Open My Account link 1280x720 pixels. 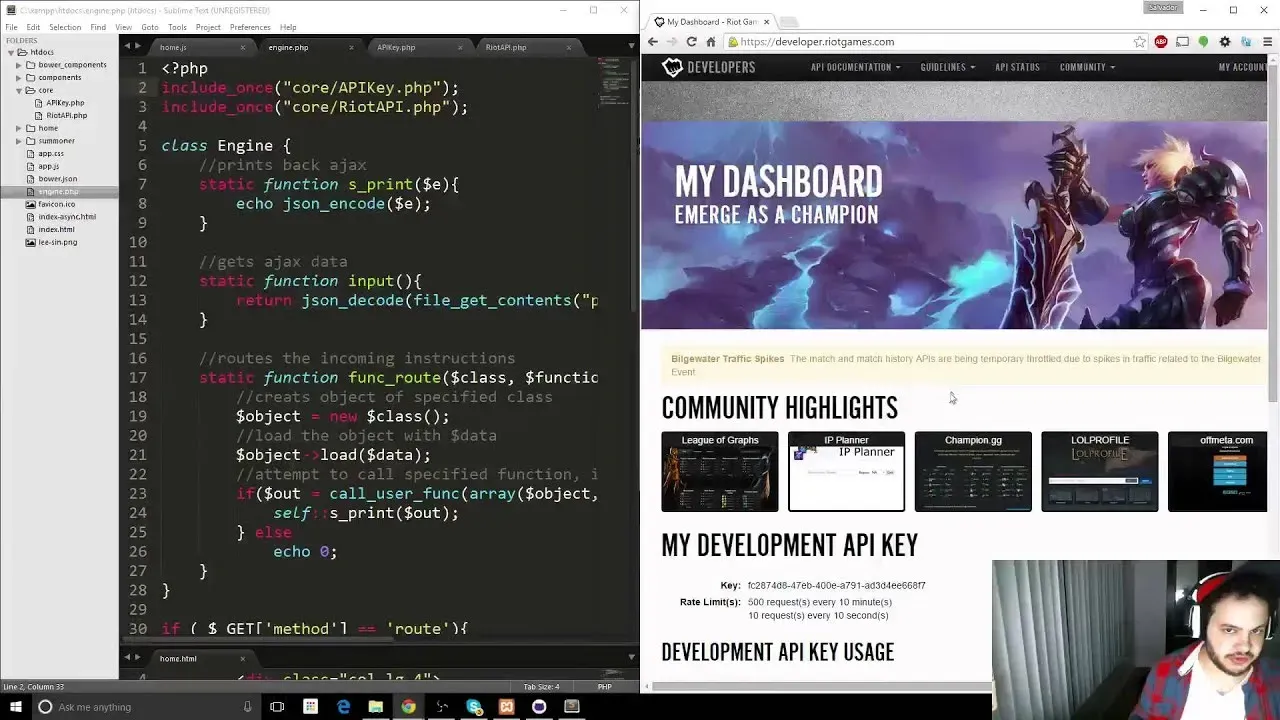tap(1243, 67)
